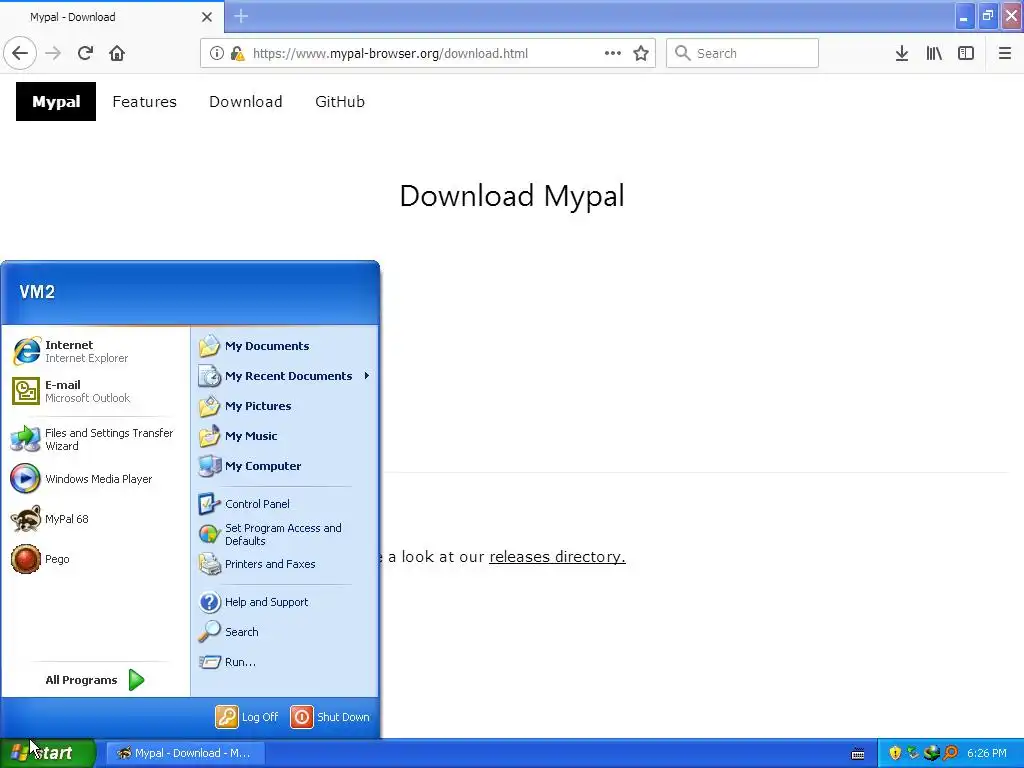Open the Run... dialog
The image size is (1024, 768).
tap(285, 662)
